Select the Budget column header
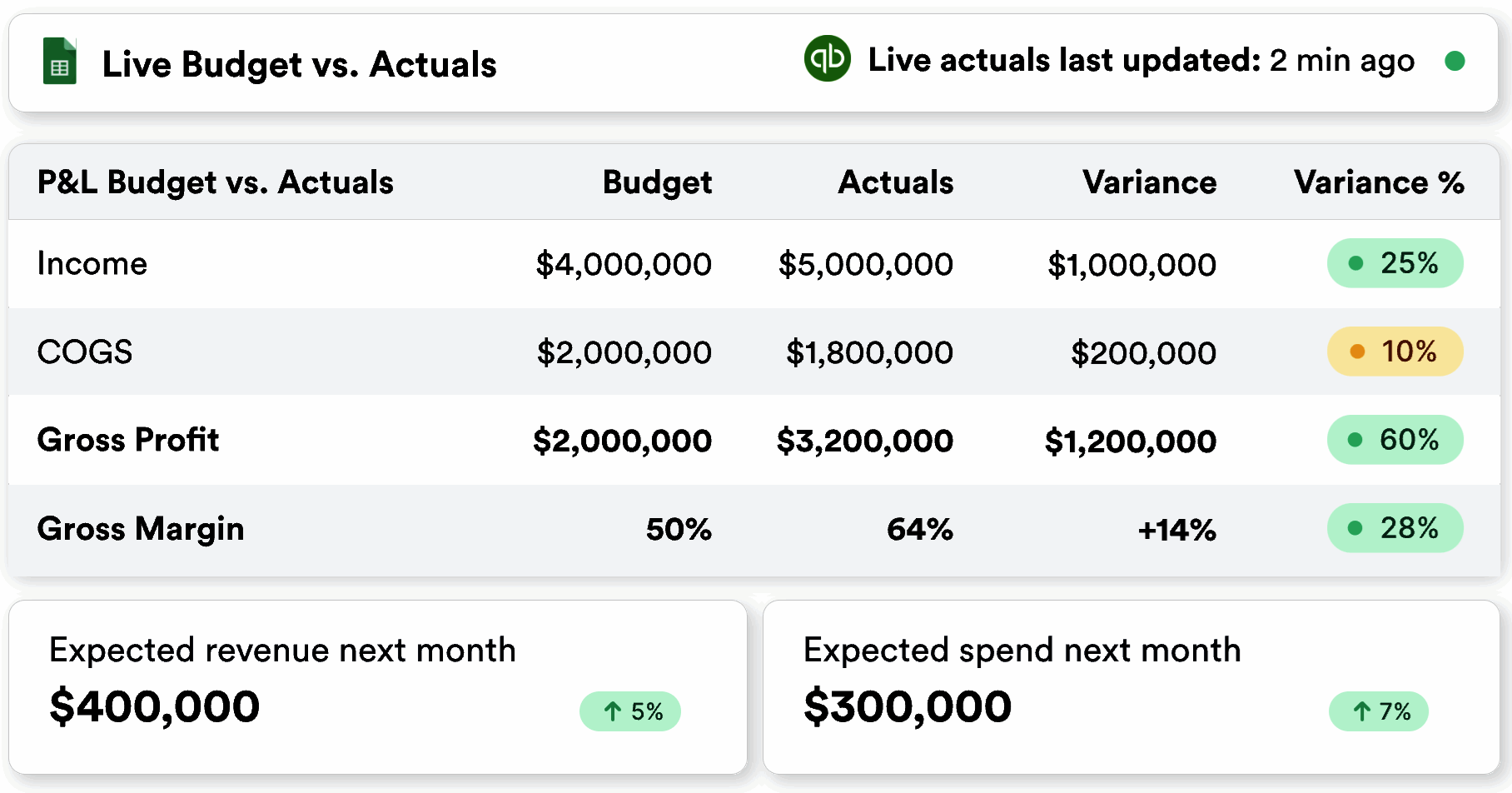 coord(657,182)
